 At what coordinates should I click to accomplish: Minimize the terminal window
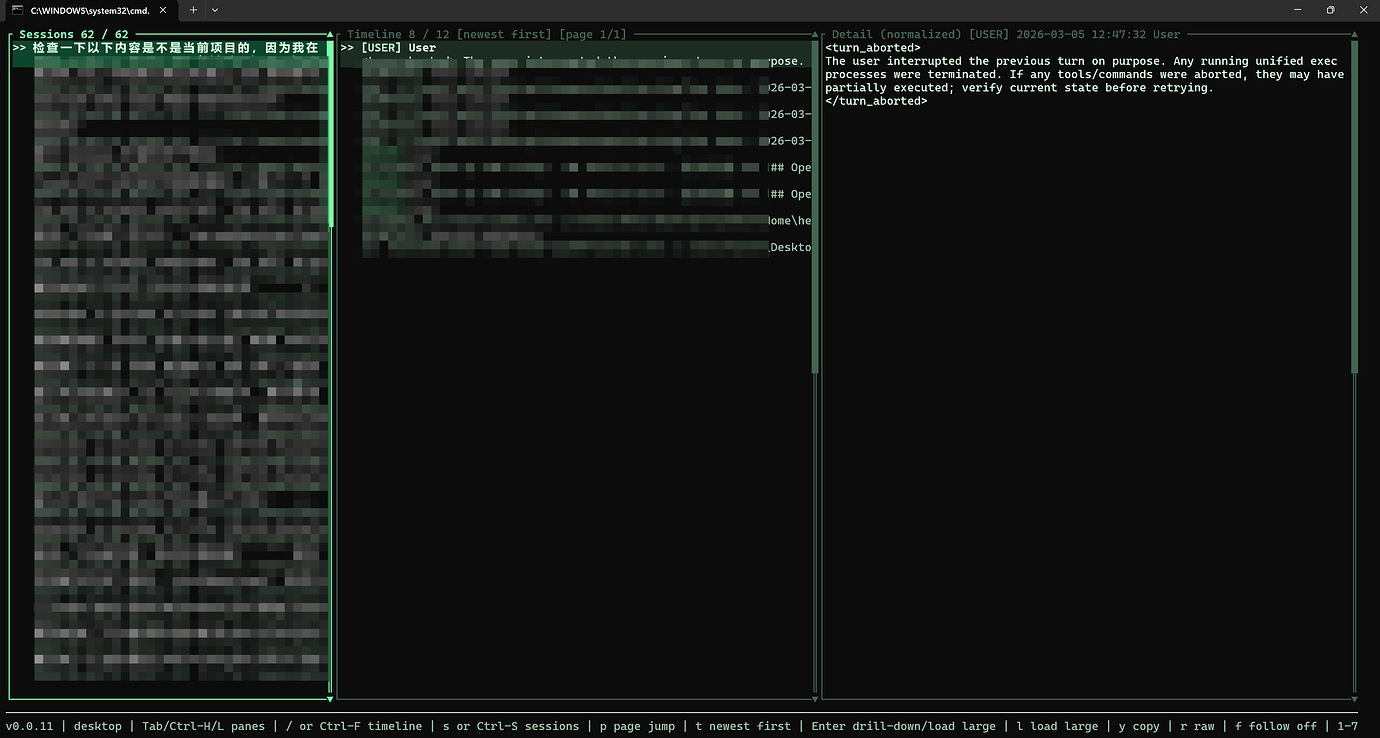pos(1297,10)
